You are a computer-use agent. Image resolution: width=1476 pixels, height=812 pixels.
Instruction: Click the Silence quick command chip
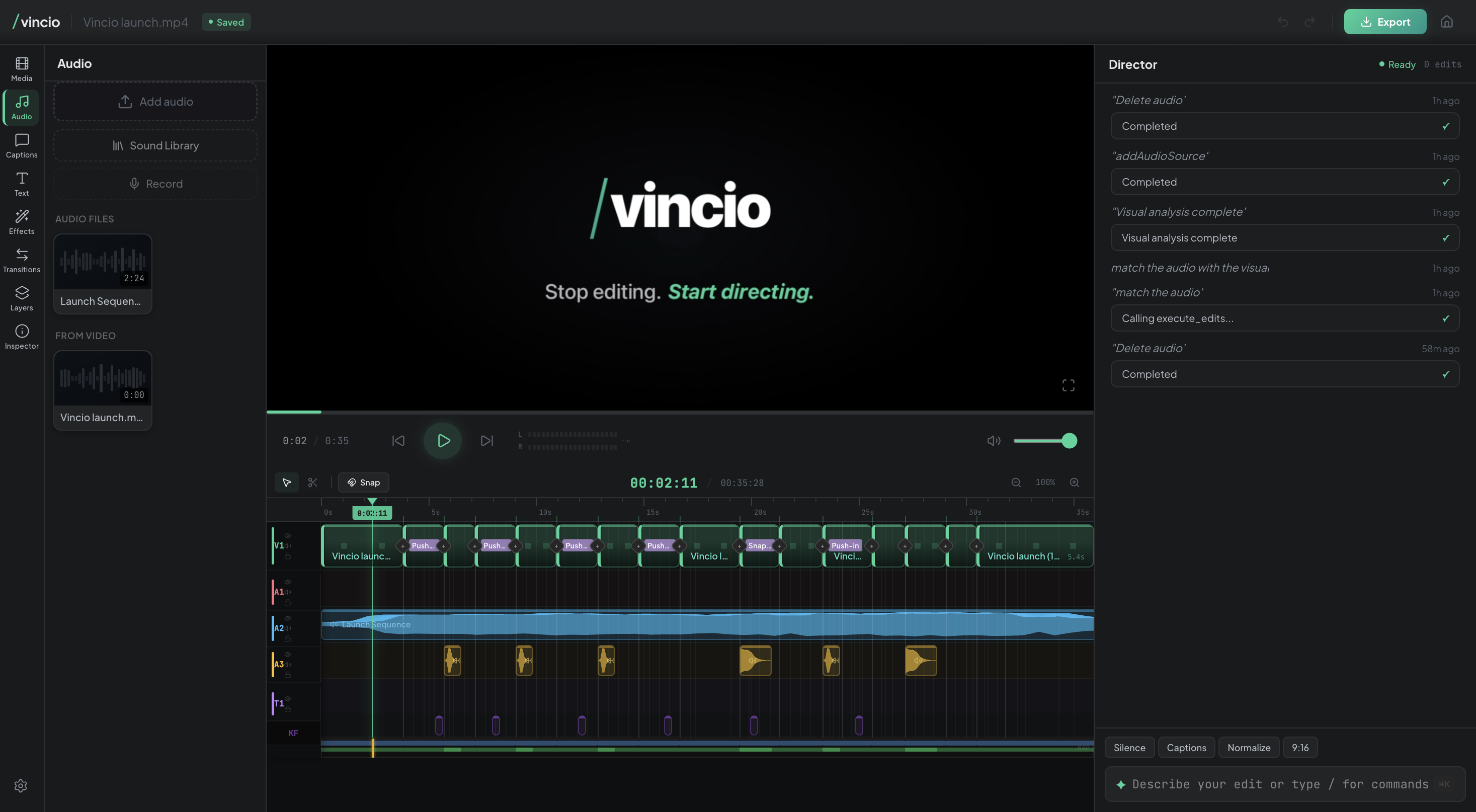[x=1129, y=748]
